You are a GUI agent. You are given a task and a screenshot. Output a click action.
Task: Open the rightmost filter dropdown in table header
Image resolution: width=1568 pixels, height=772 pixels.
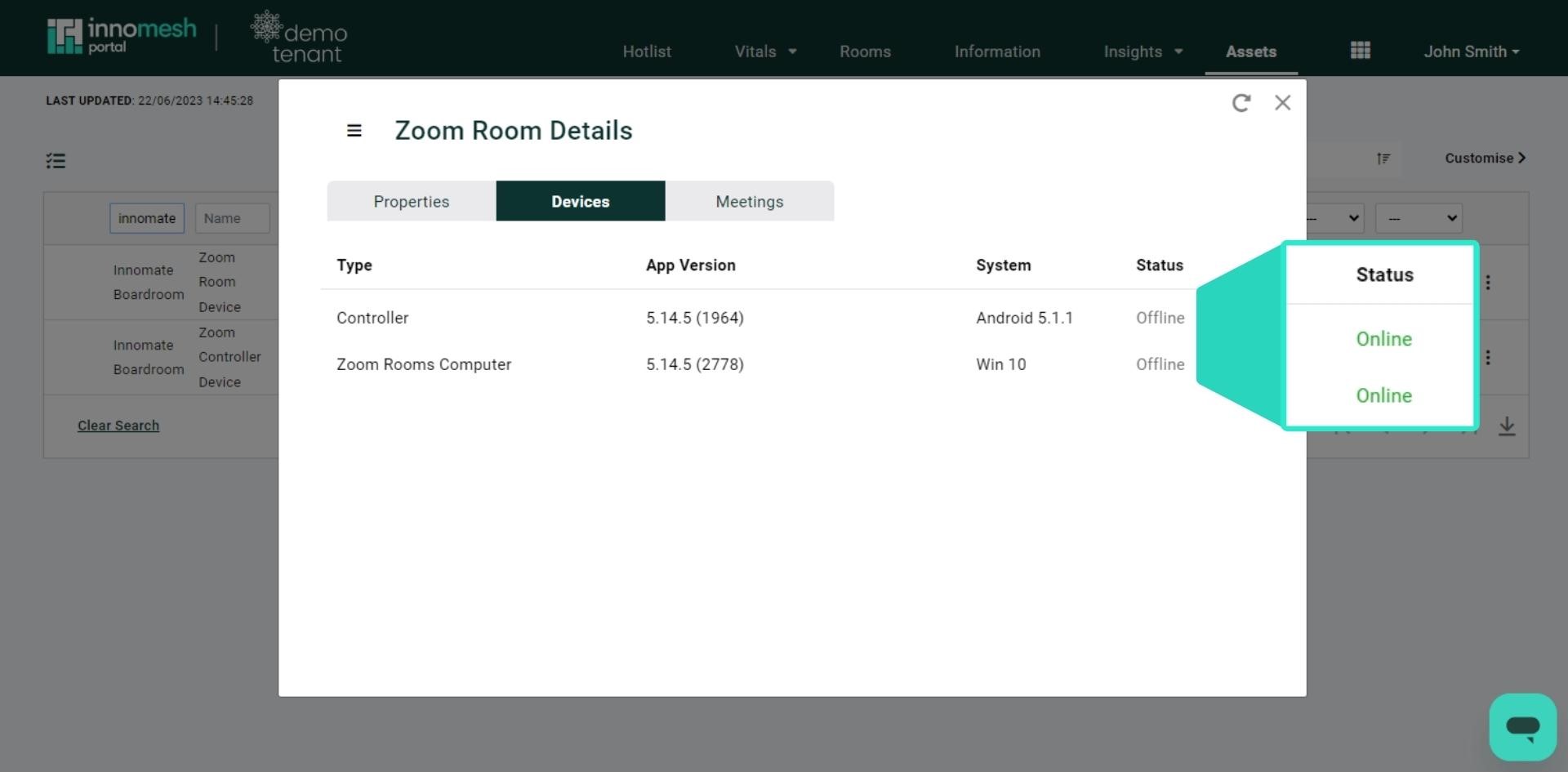coord(1419,218)
